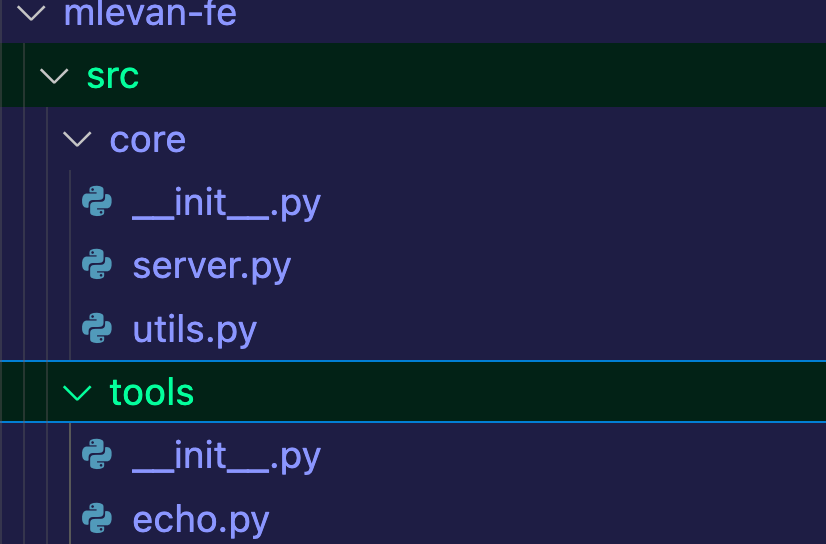The width and height of the screenshot is (826, 544).
Task: Click Python icon of __init__.py in core folder
Action: click(97, 203)
